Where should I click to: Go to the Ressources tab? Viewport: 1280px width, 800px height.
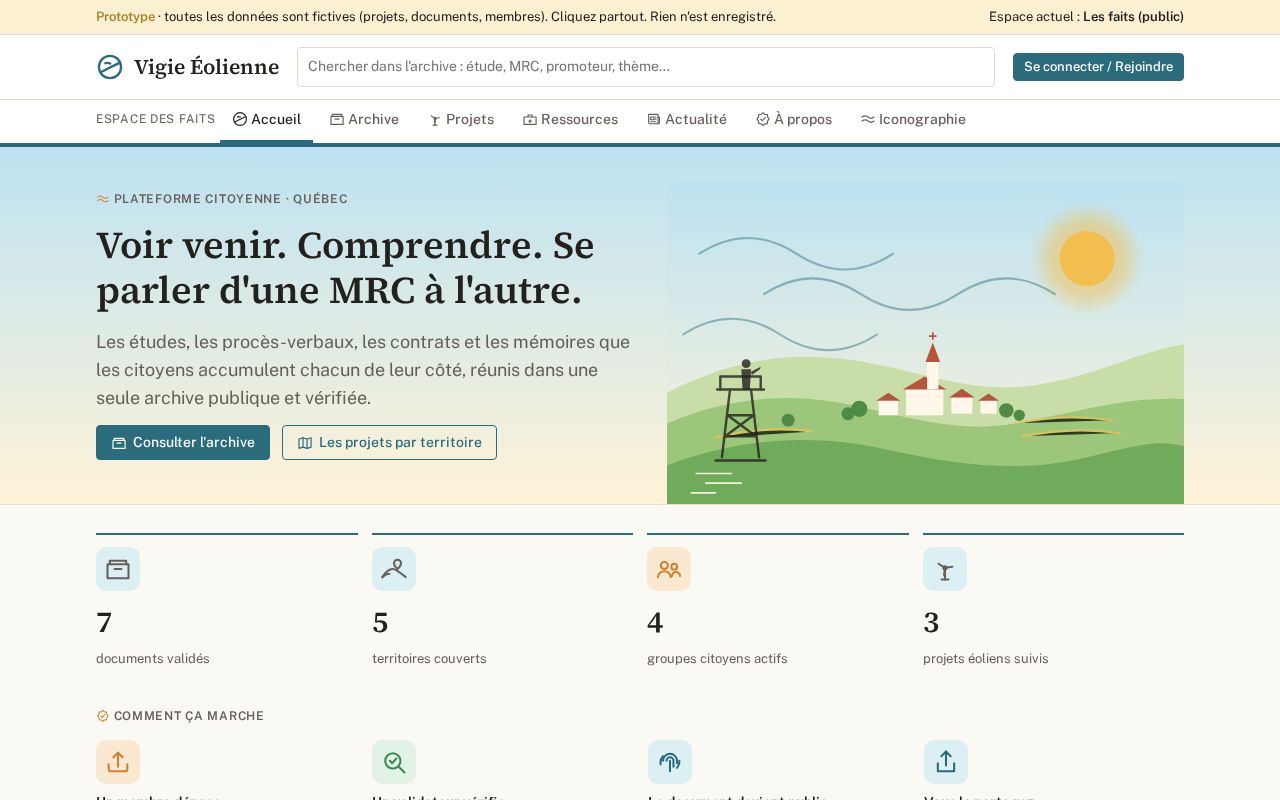(571, 120)
